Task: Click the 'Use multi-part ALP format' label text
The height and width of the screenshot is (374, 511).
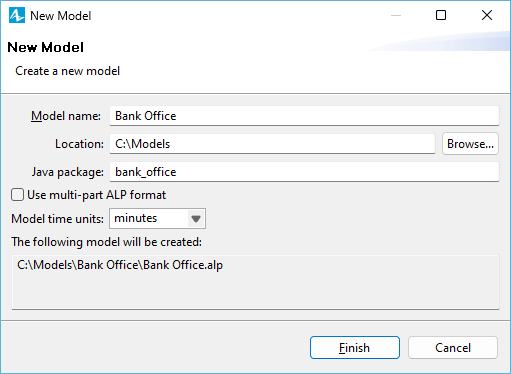Action: (96, 195)
